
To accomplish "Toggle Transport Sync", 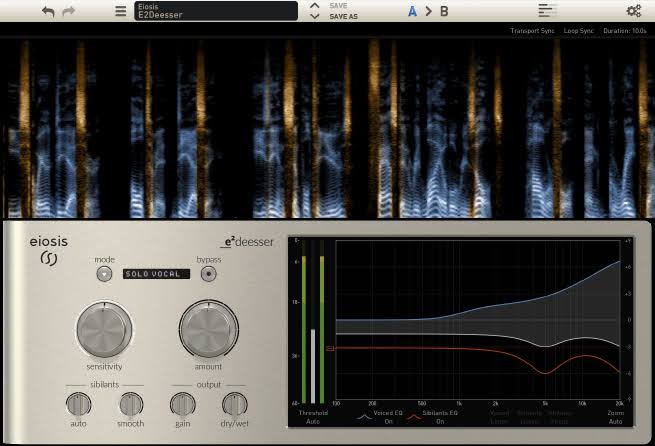I will (x=532, y=31).
